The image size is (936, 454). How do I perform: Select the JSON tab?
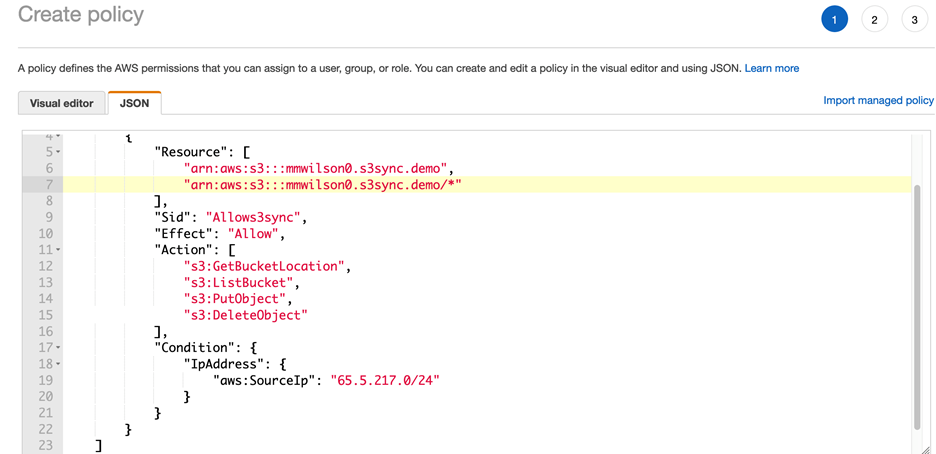(134, 103)
